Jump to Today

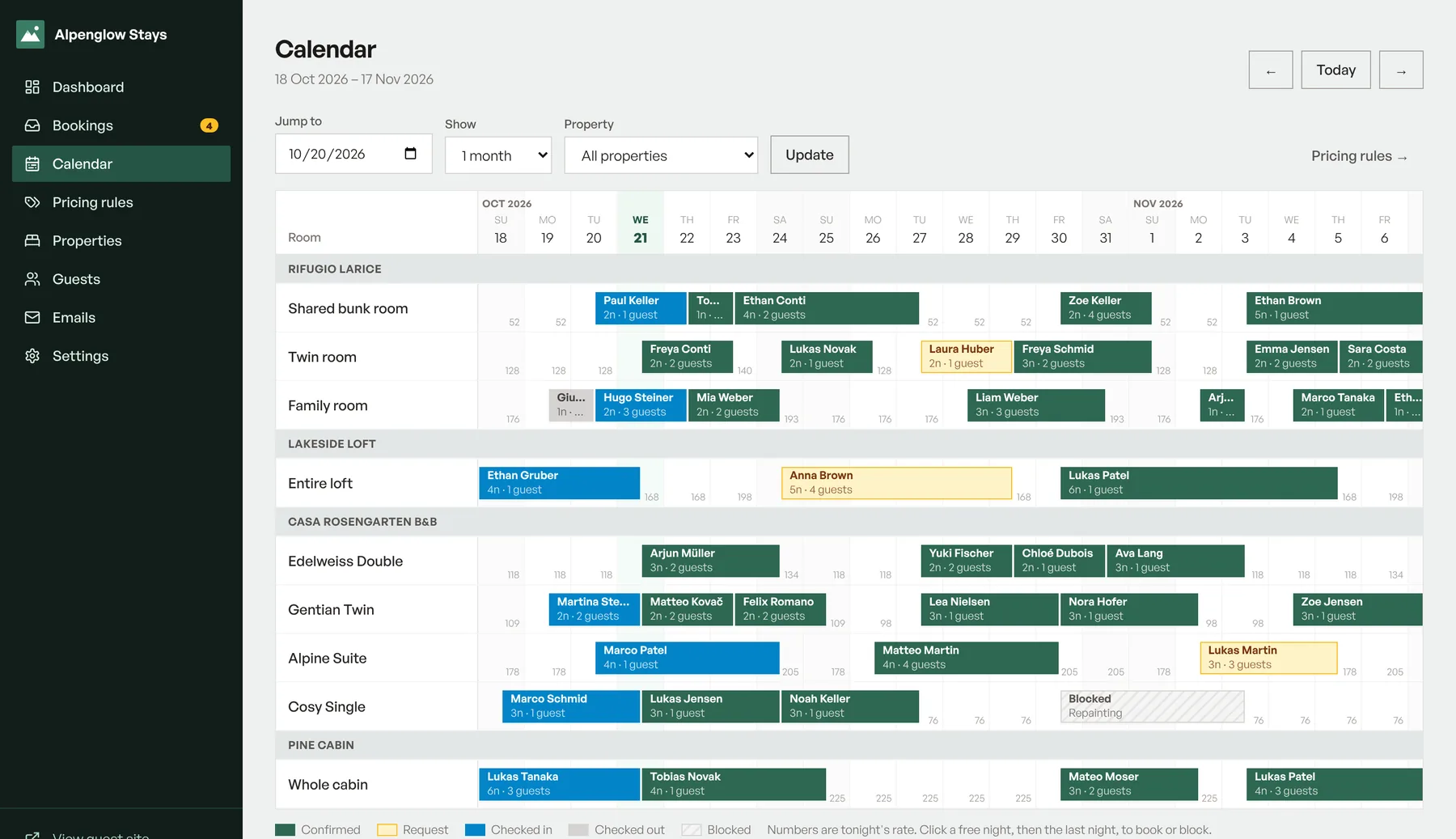pyautogui.click(x=1335, y=70)
